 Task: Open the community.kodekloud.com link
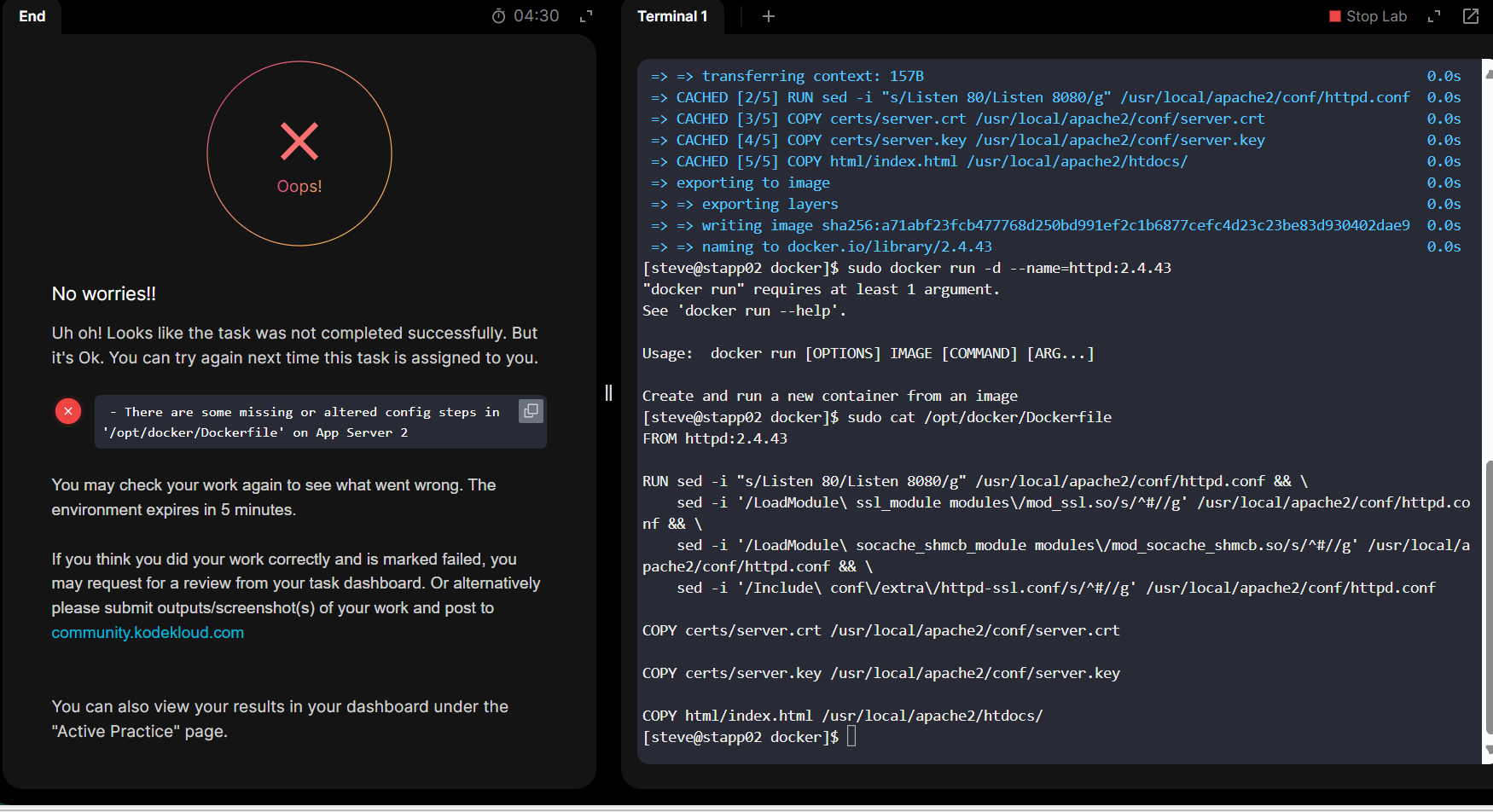pos(148,633)
